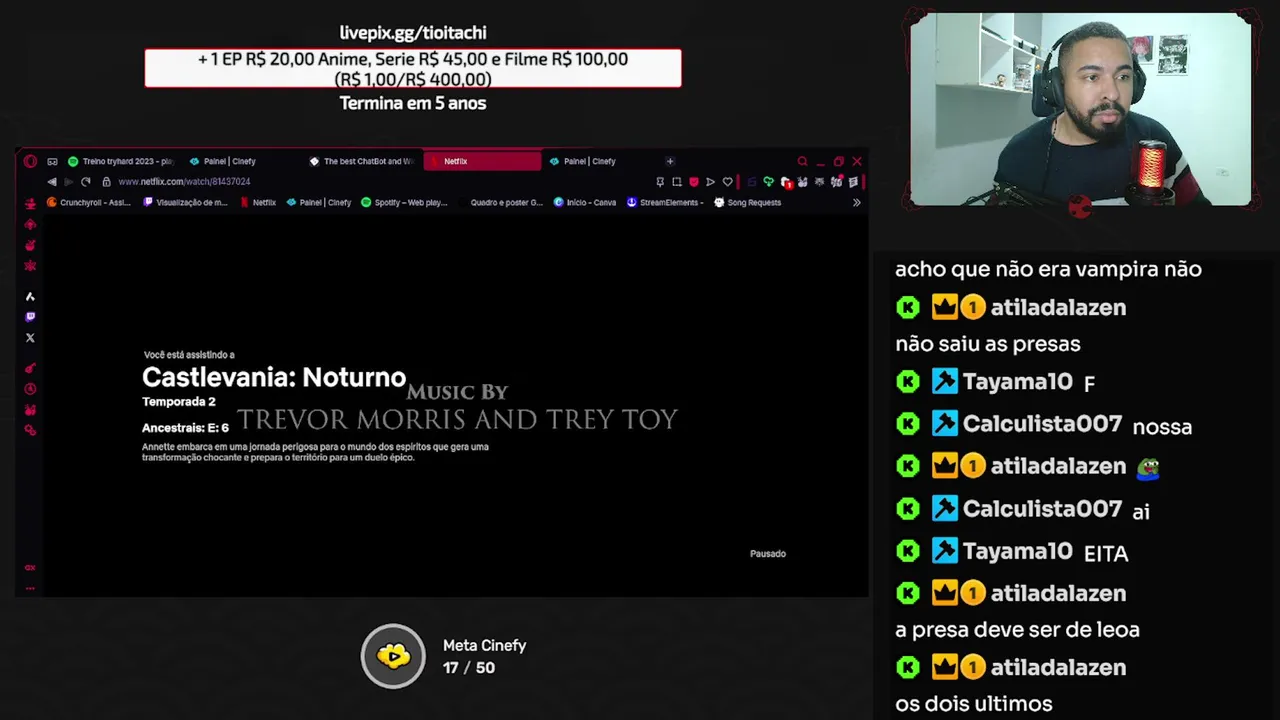The image size is (1280, 720).
Task: Open the history clock icon in sidebar
Action: [x=30, y=389]
